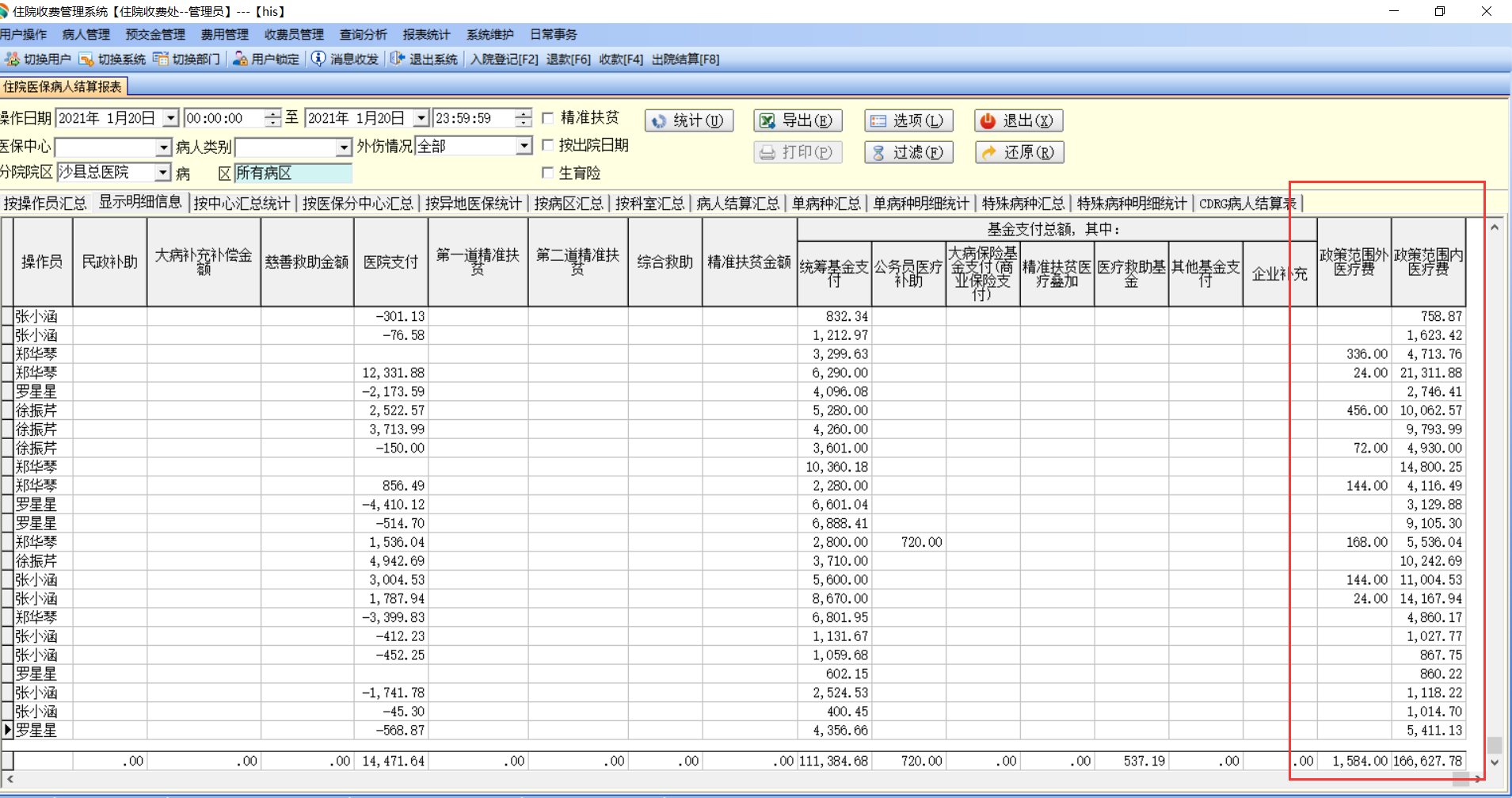Switch to 特殊病种汇总 tab
The image size is (1512, 798).
point(1023,204)
